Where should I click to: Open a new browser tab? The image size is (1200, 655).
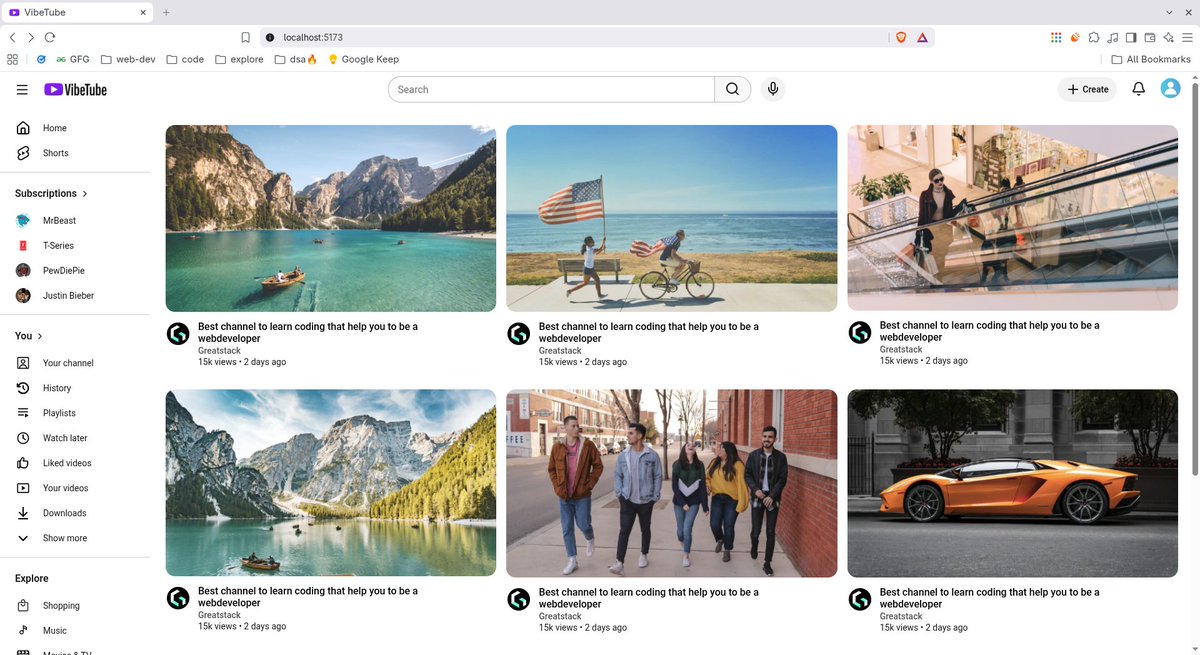(166, 12)
